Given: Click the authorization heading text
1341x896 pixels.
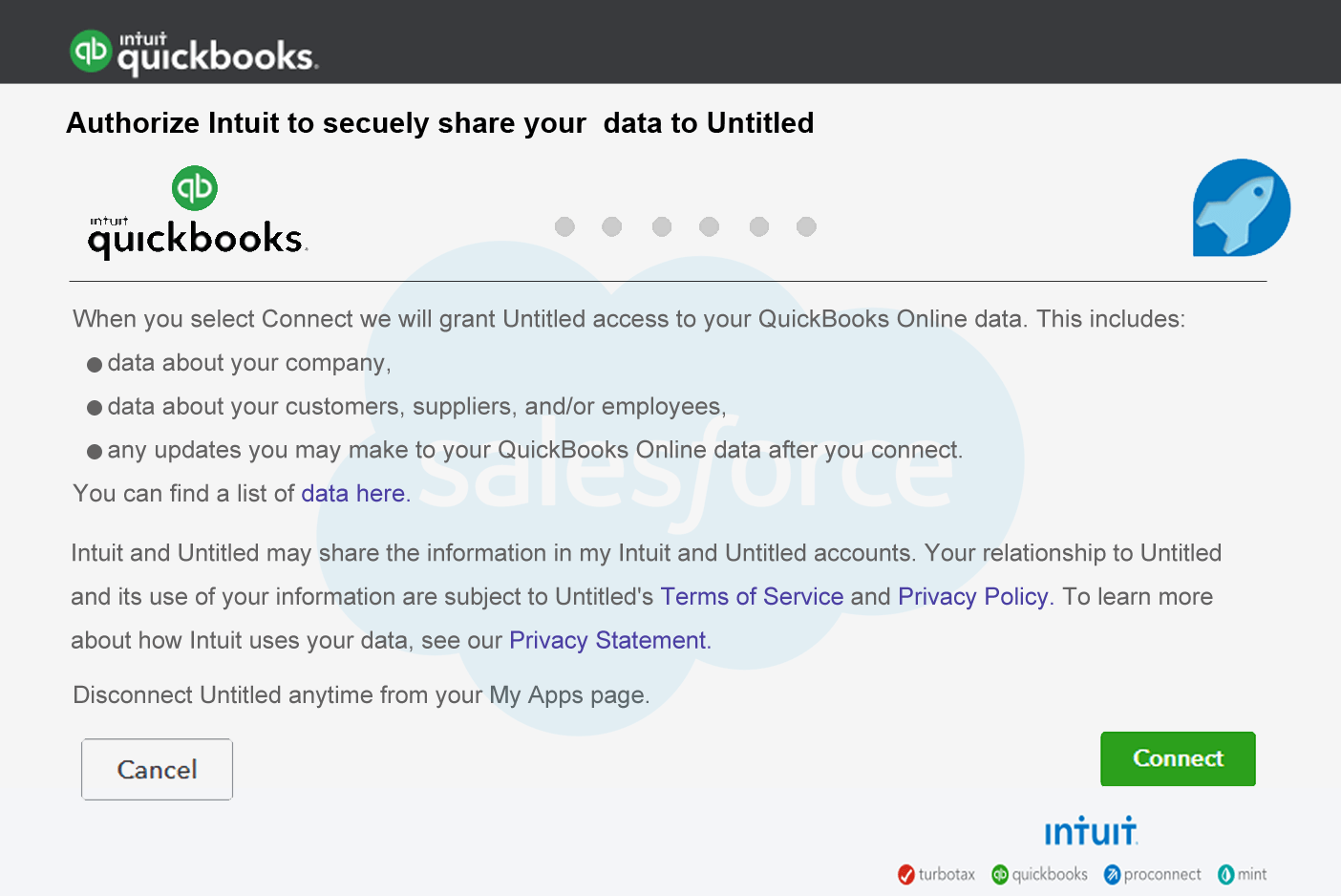Looking at the screenshot, I should (x=439, y=122).
